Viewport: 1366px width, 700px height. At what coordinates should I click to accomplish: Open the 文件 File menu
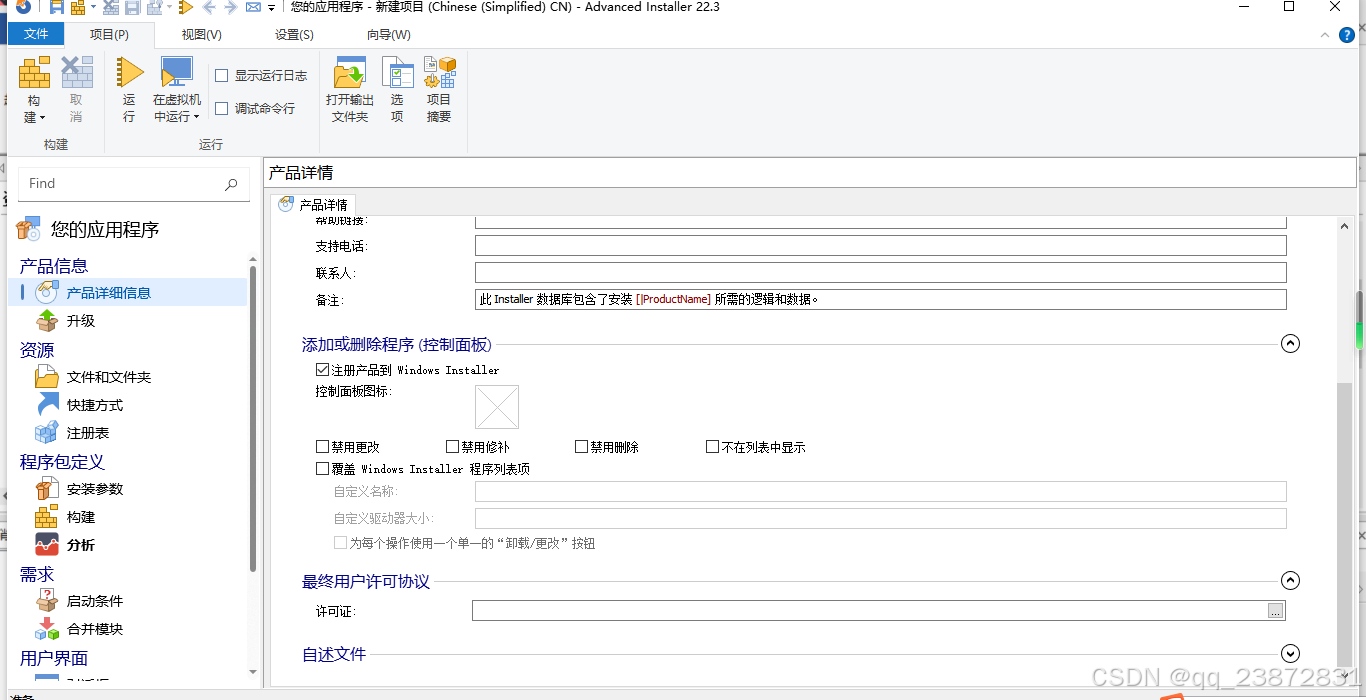click(36, 34)
